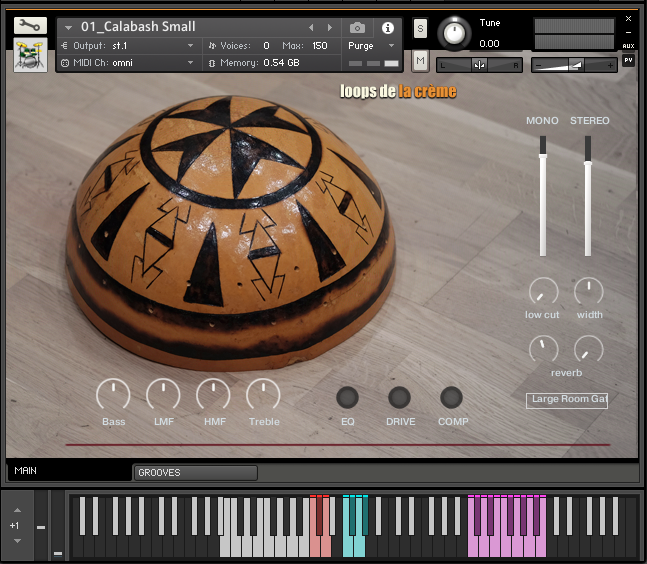The height and width of the screenshot is (564, 647).
Task: Click the LMF EQ knob
Action: (163, 395)
